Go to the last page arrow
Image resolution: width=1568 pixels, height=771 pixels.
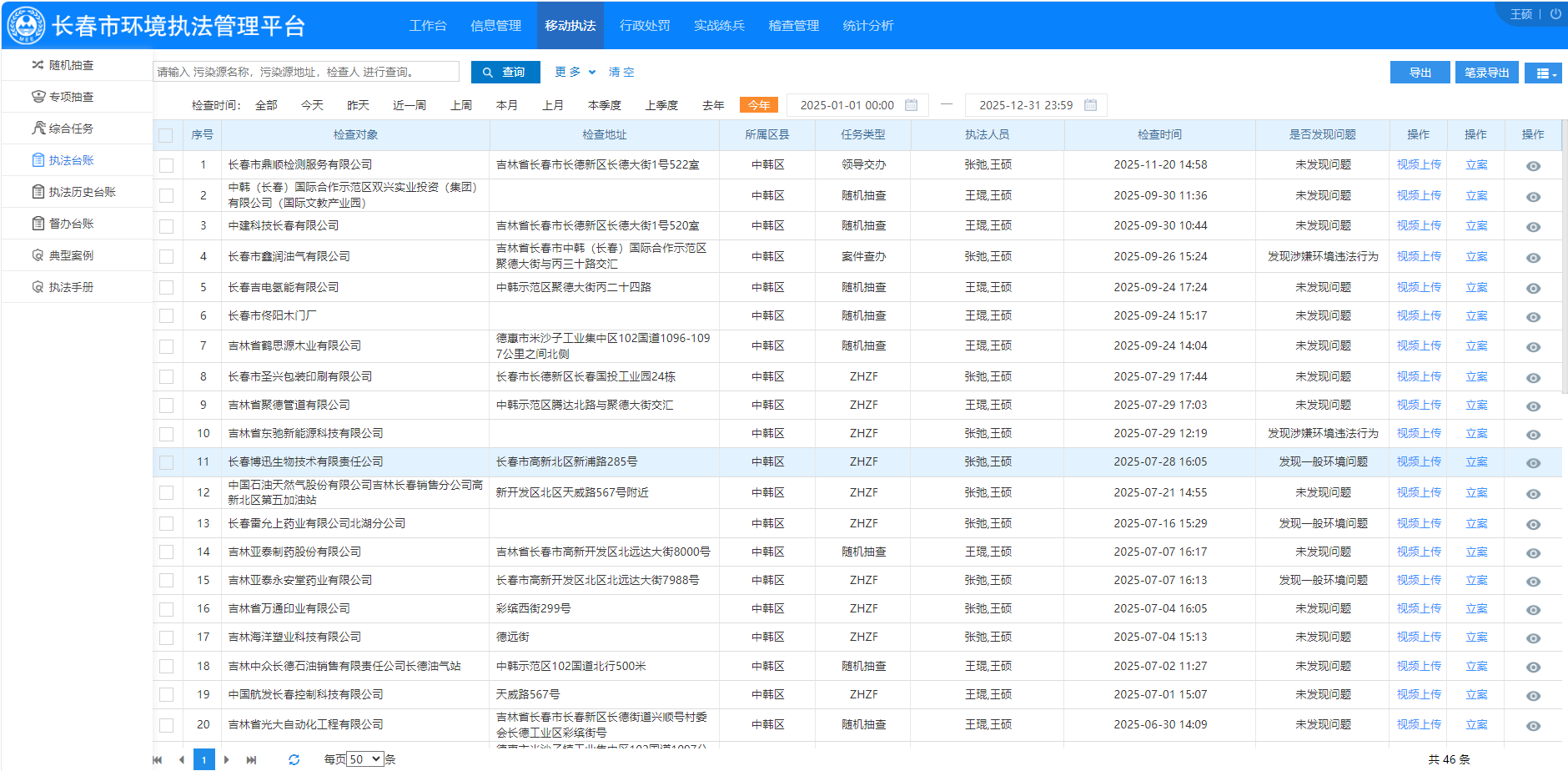[251, 759]
